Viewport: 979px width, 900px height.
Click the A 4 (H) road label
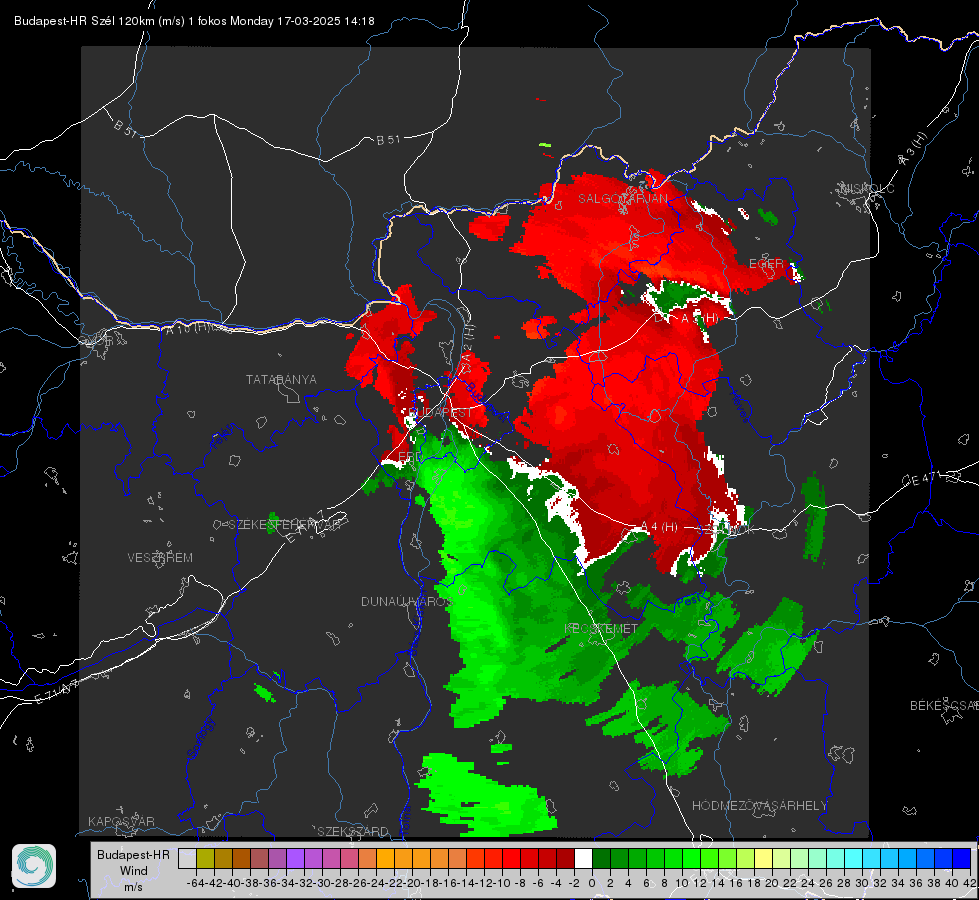pos(659,527)
